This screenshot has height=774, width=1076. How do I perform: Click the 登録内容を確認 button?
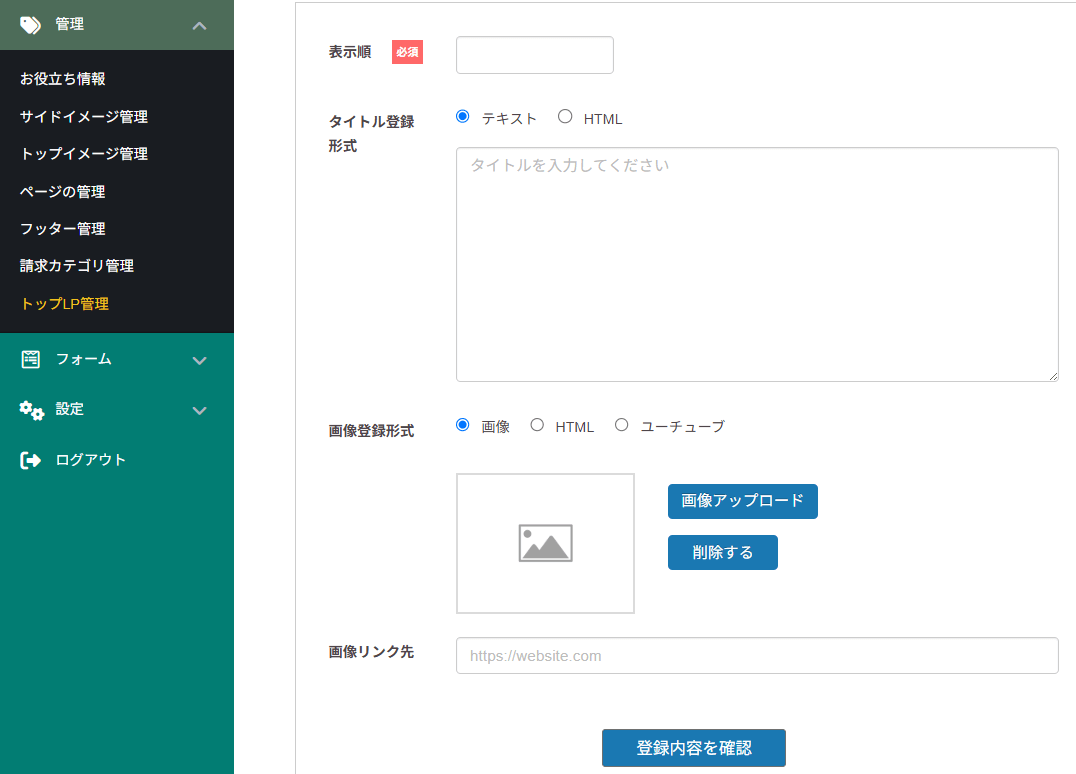click(694, 748)
